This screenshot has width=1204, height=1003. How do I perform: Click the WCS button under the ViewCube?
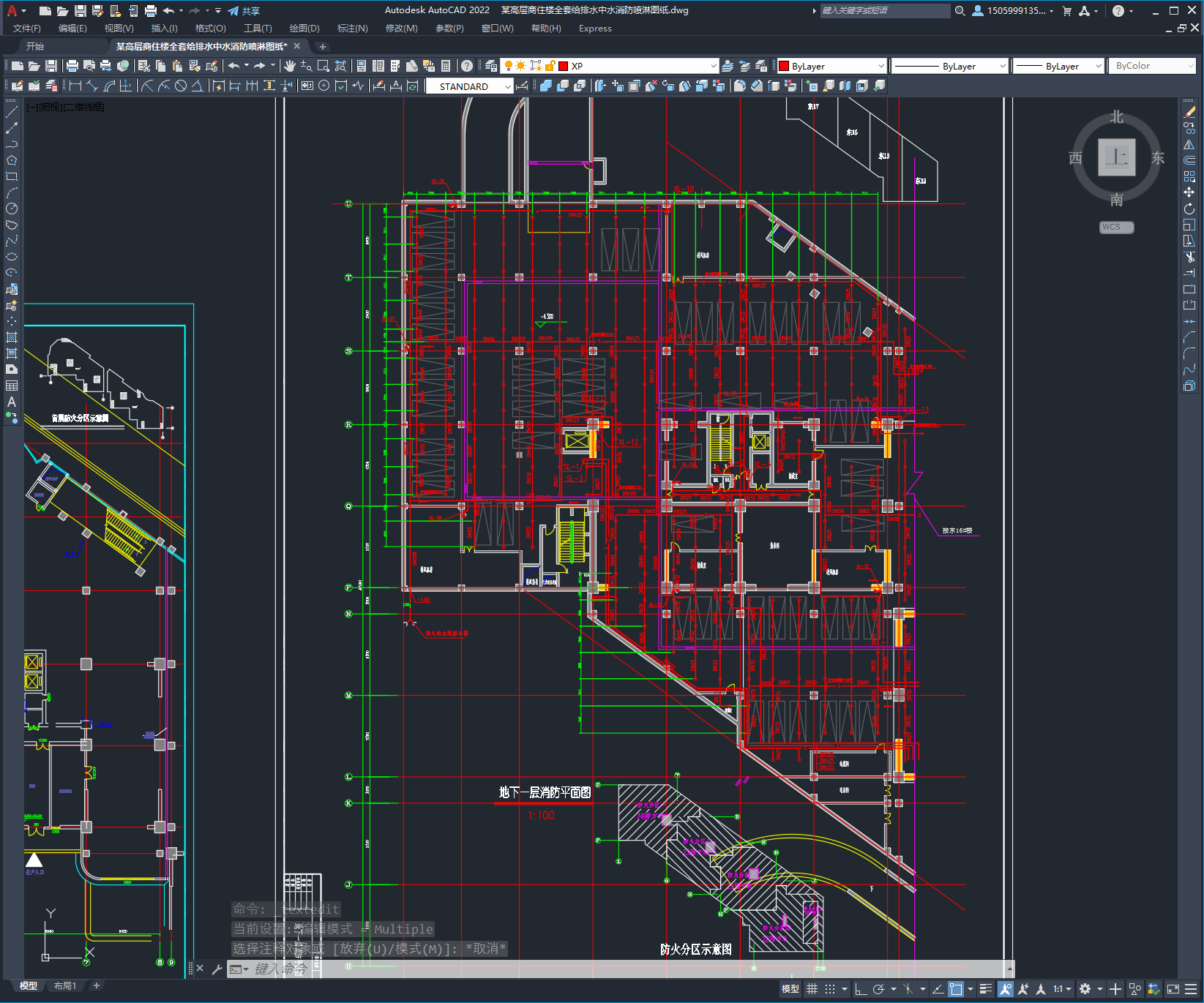[1116, 227]
